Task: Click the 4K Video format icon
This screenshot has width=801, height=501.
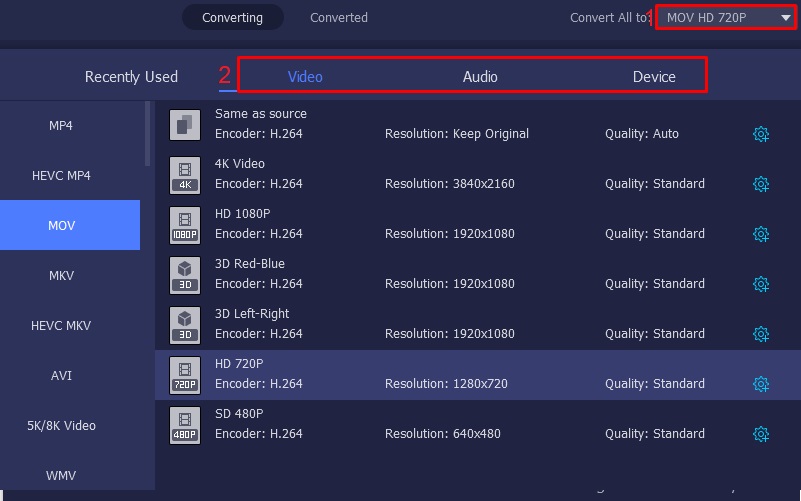Action: point(185,175)
